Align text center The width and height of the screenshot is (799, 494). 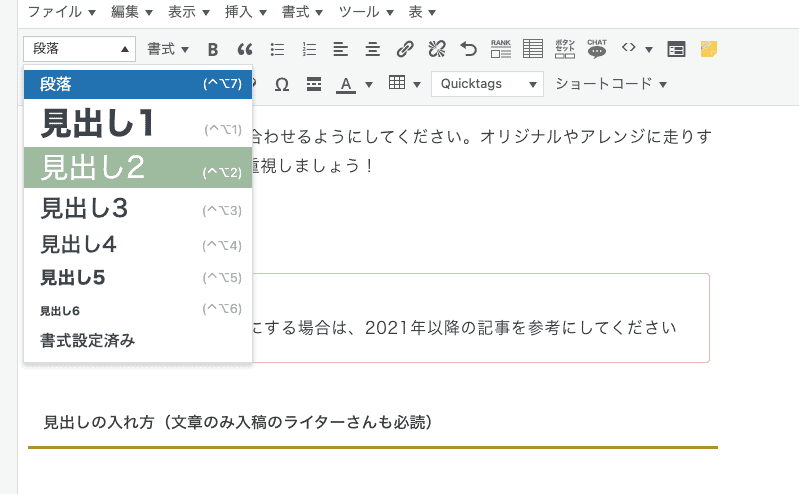pyautogui.click(x=372, y=49)
